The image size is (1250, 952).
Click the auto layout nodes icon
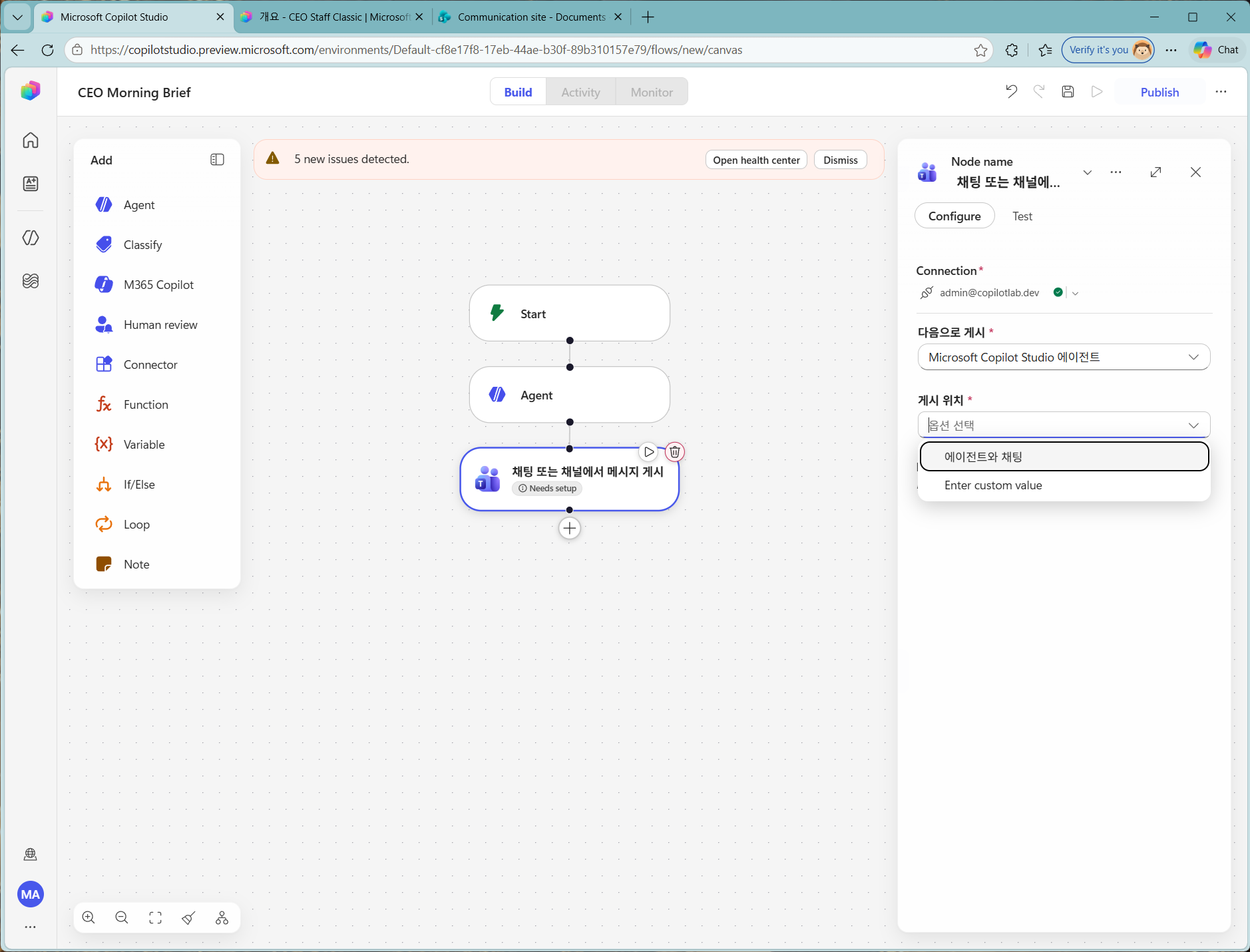tap(222, 918)
